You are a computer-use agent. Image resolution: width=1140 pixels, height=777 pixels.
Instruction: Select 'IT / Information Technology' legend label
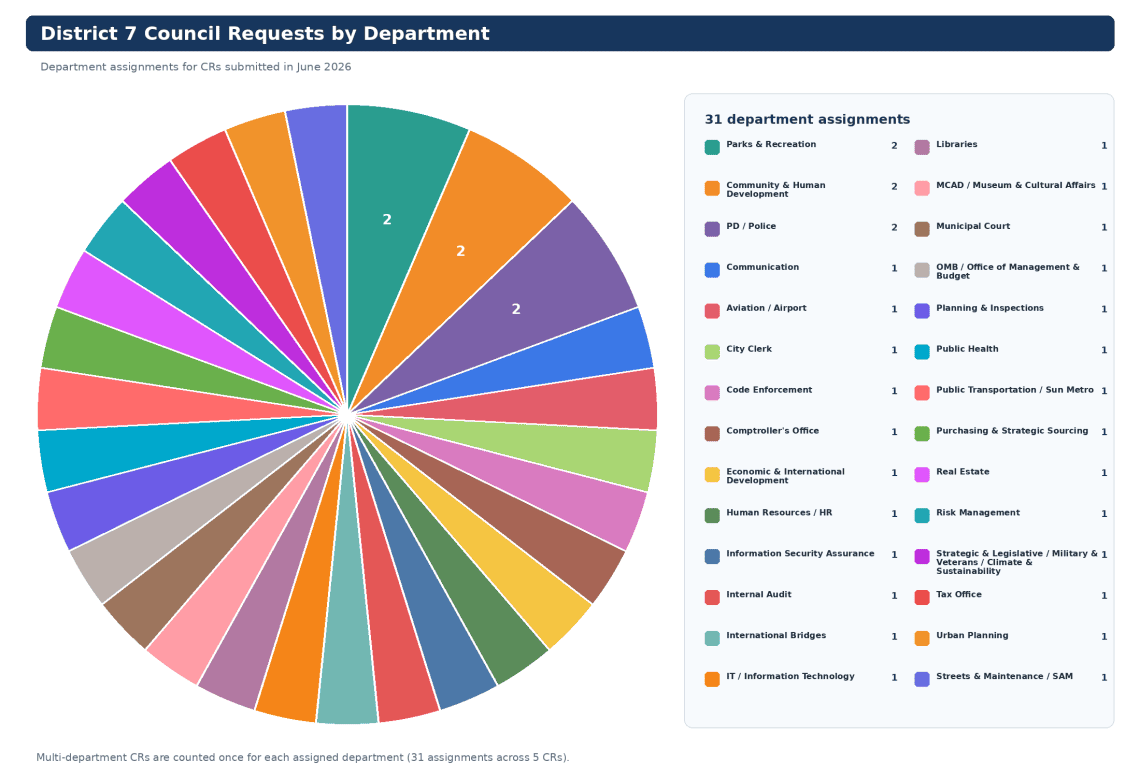(790, 676)
